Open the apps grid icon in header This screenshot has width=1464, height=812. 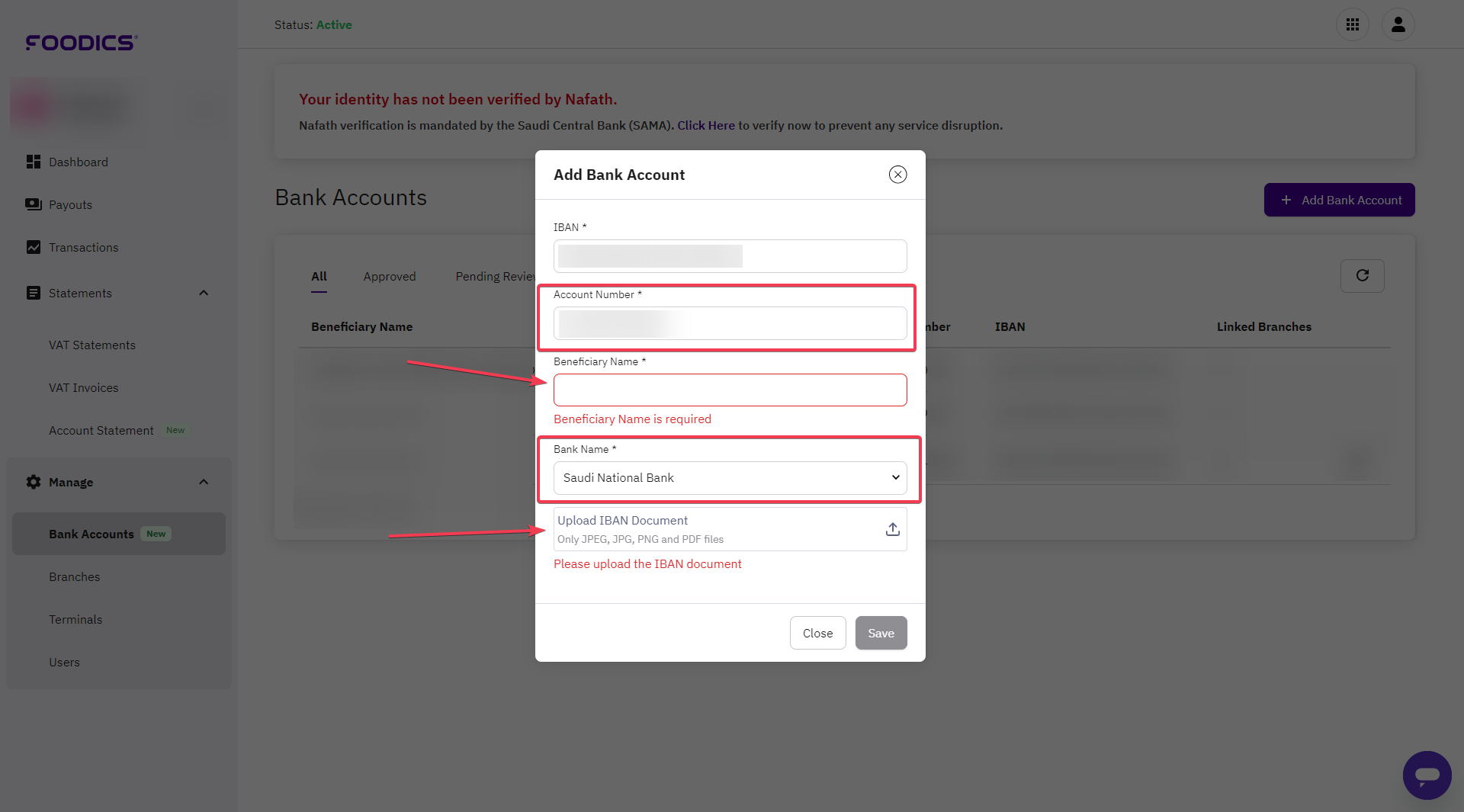click(x=1353, y=24)
